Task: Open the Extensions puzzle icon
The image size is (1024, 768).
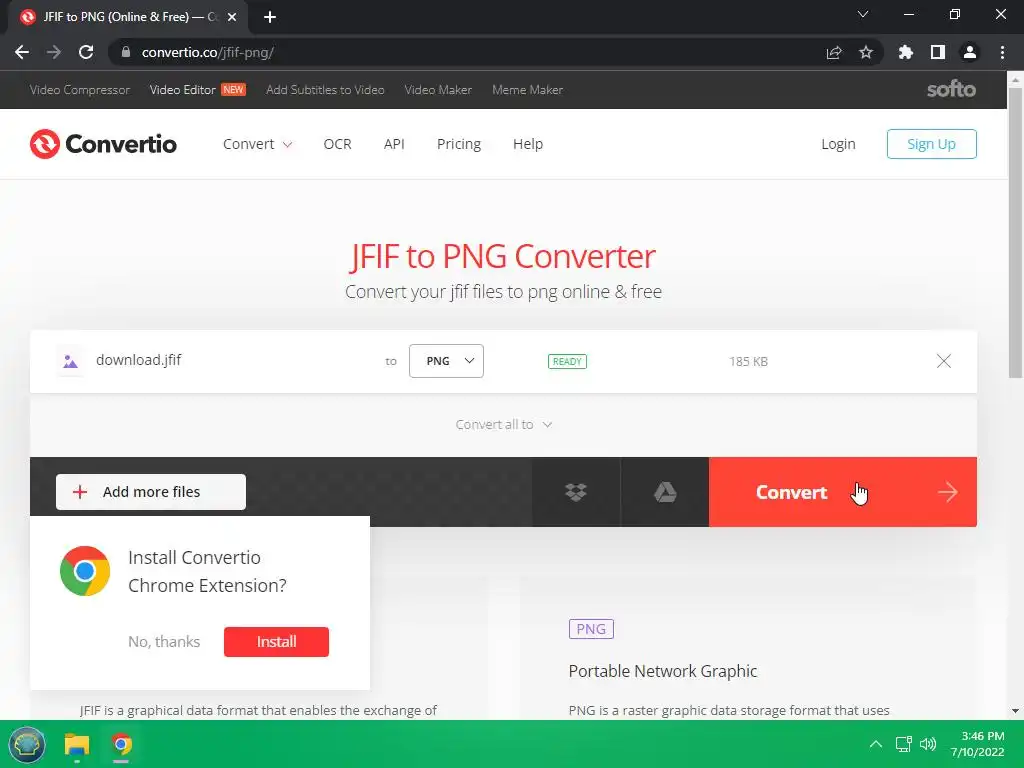Action: coord(906,52)
